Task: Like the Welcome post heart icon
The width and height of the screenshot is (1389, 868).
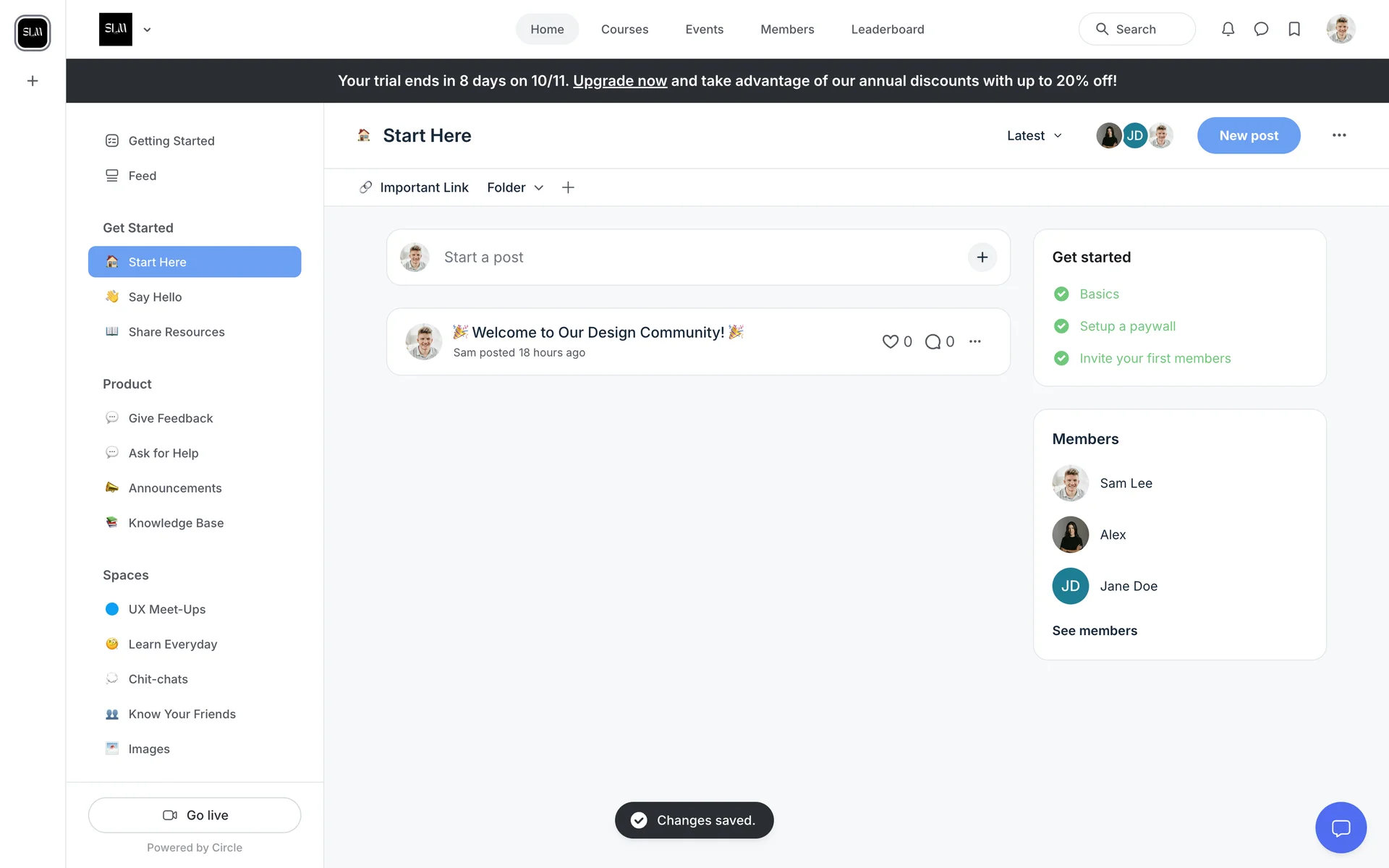Action: 890,341
